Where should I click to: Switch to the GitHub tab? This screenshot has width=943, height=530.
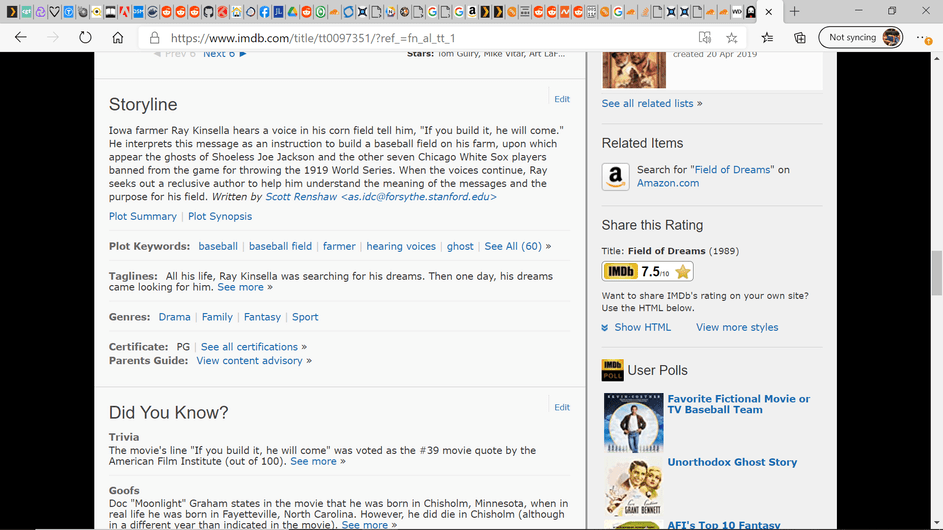pos(208,11)
